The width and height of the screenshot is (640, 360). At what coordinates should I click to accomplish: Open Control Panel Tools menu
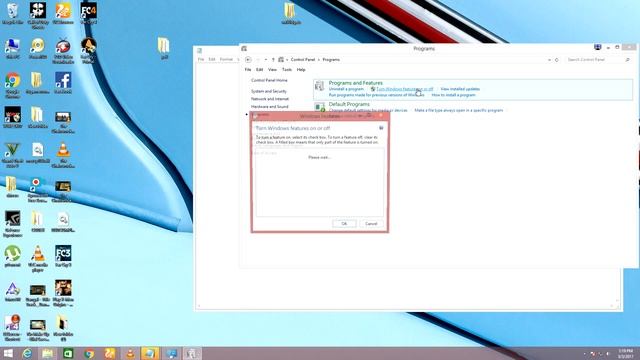coord(287,70)
